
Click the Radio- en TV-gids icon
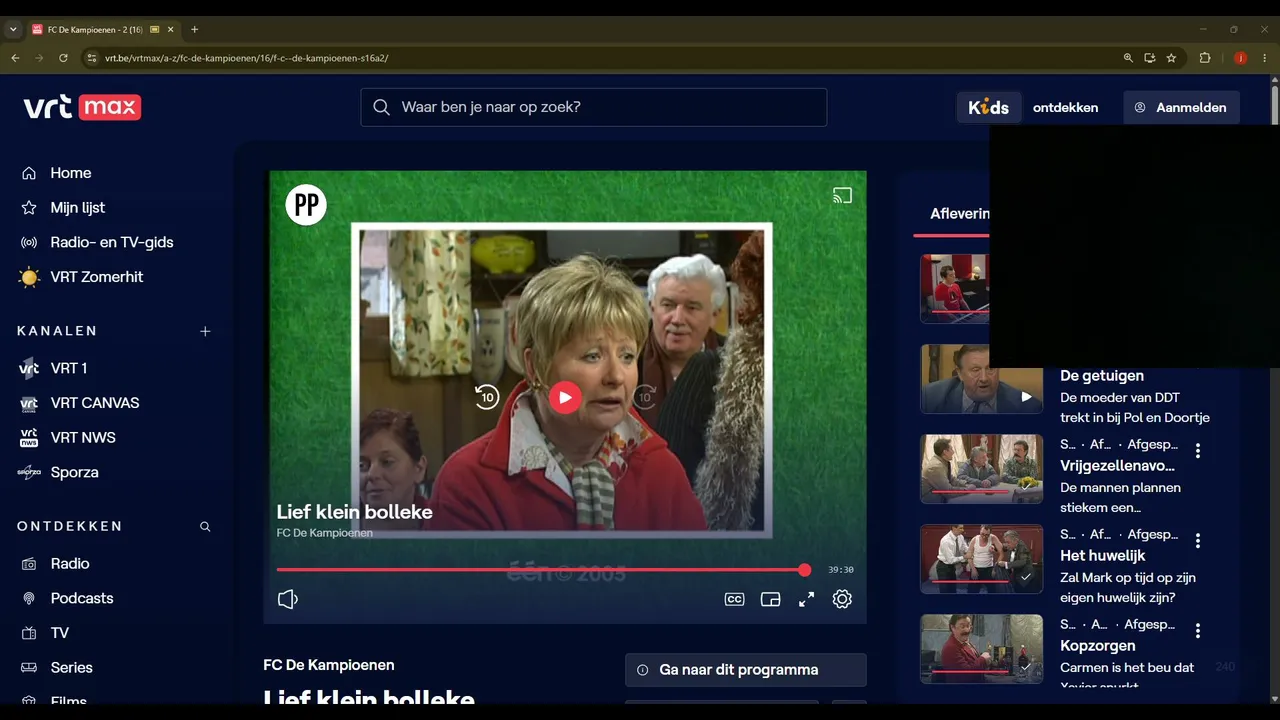pyautogui.click(x=29, y=242)
